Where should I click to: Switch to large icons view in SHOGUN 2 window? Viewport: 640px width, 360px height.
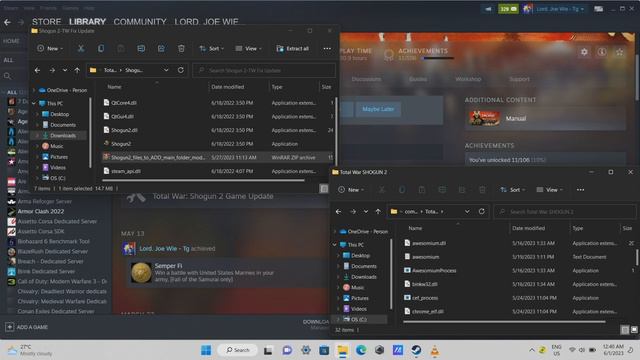click(x=634, y=330)
